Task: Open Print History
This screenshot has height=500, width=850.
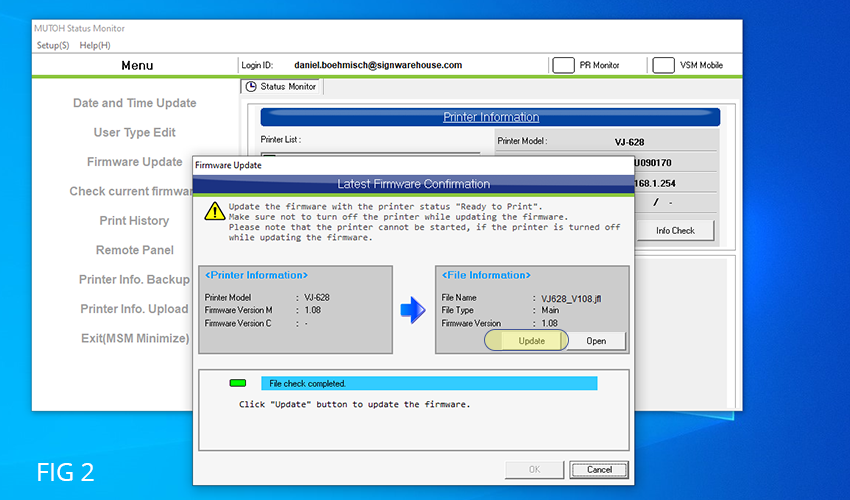Action: [x=134, y=221]
